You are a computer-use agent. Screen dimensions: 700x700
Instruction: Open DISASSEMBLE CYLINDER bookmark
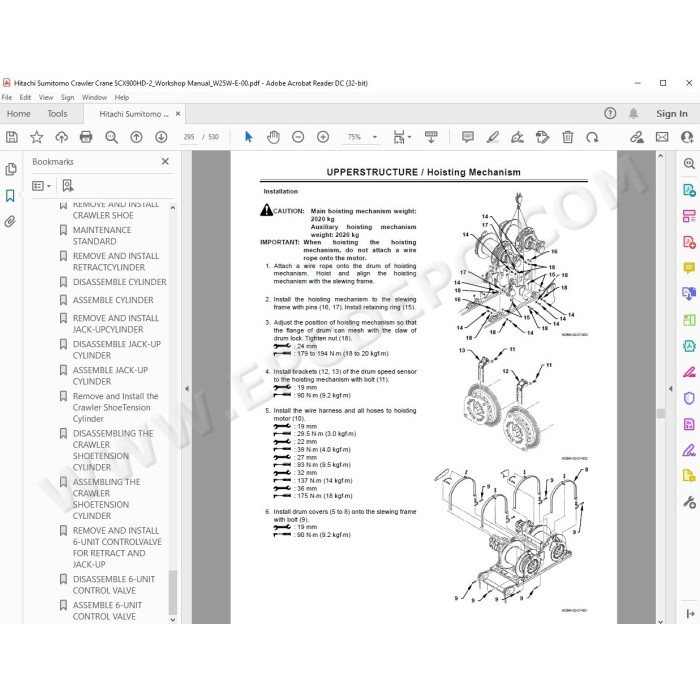[x=119, y=282]
